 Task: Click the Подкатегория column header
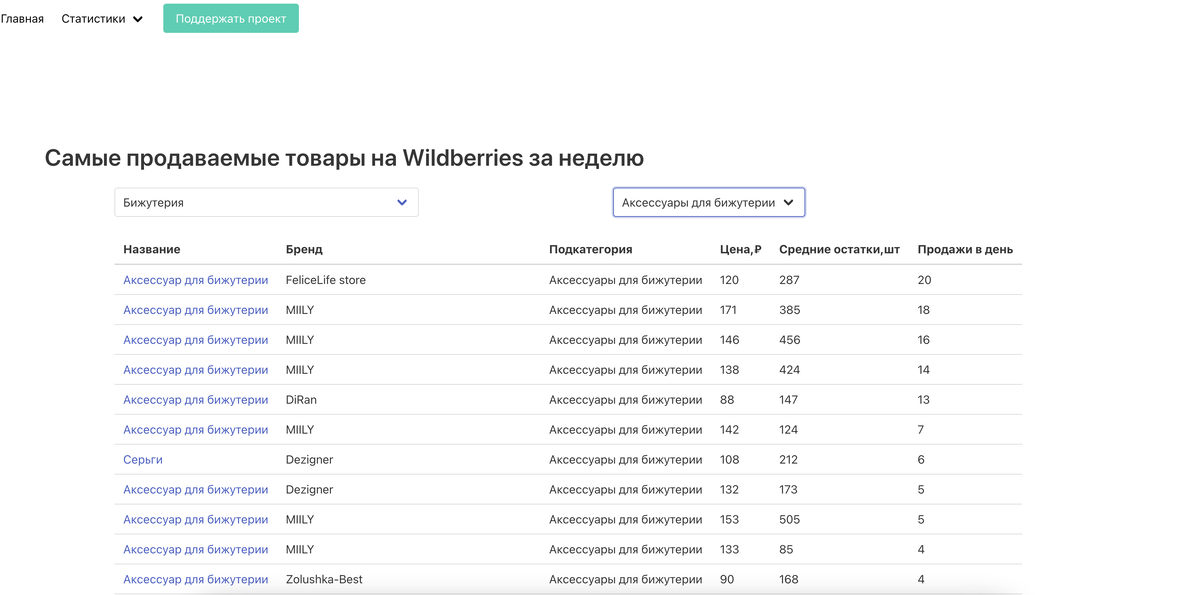591,249
